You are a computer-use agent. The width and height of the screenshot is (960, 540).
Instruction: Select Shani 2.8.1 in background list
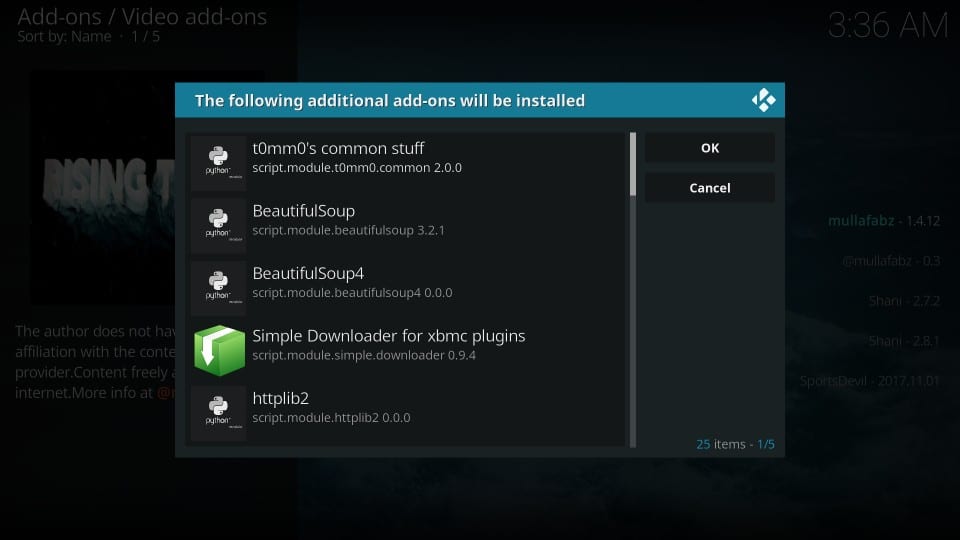pyautogui.click(x=904, y=340)
